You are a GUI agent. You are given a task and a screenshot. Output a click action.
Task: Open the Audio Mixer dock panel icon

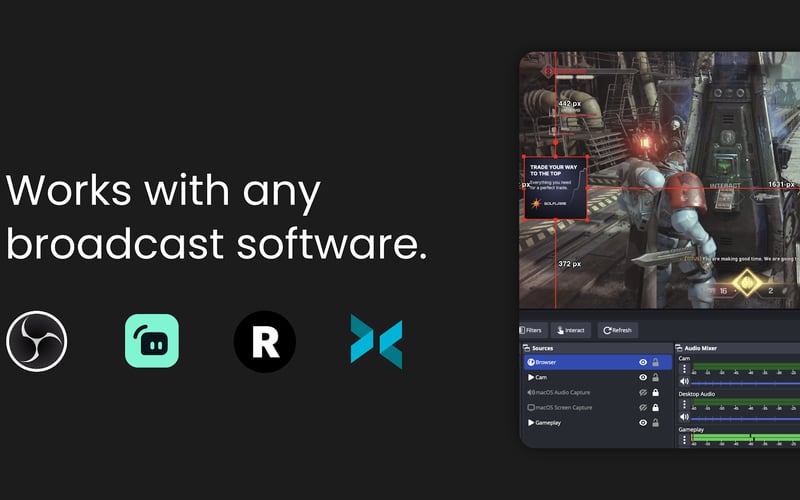coord(679,348)
